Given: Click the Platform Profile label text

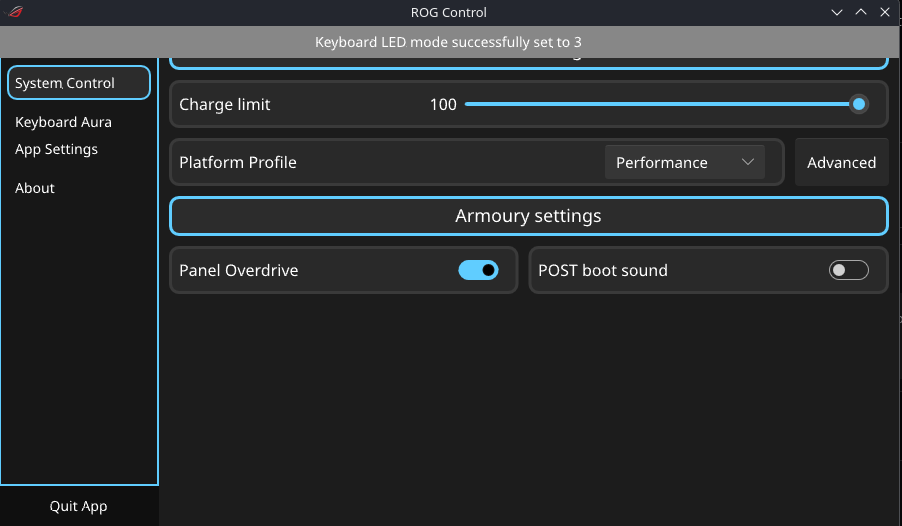Looking at the screenshot, I should pyautogui.click(x=238, y=162).
